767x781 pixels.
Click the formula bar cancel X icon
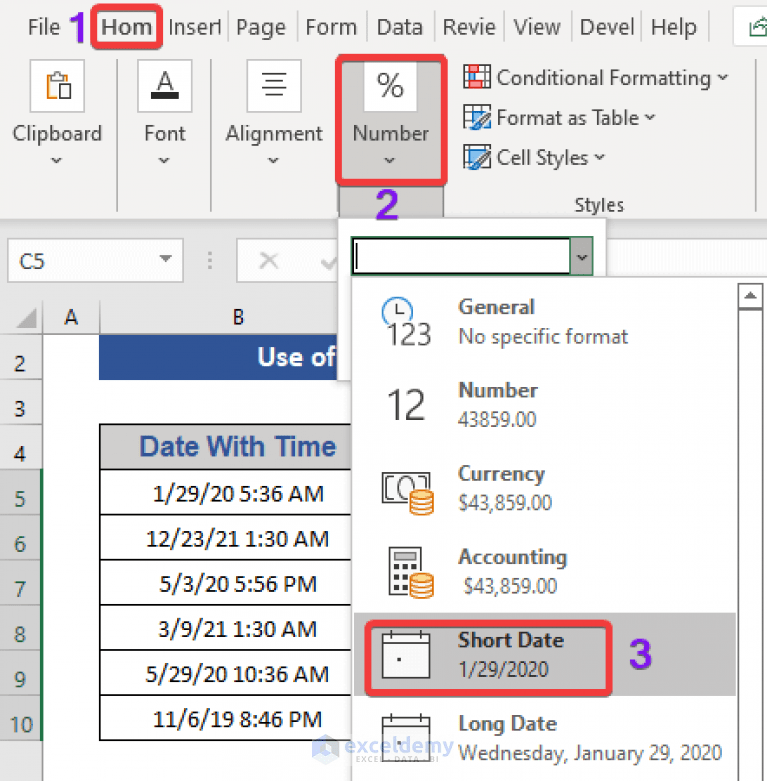pos(269,260)
